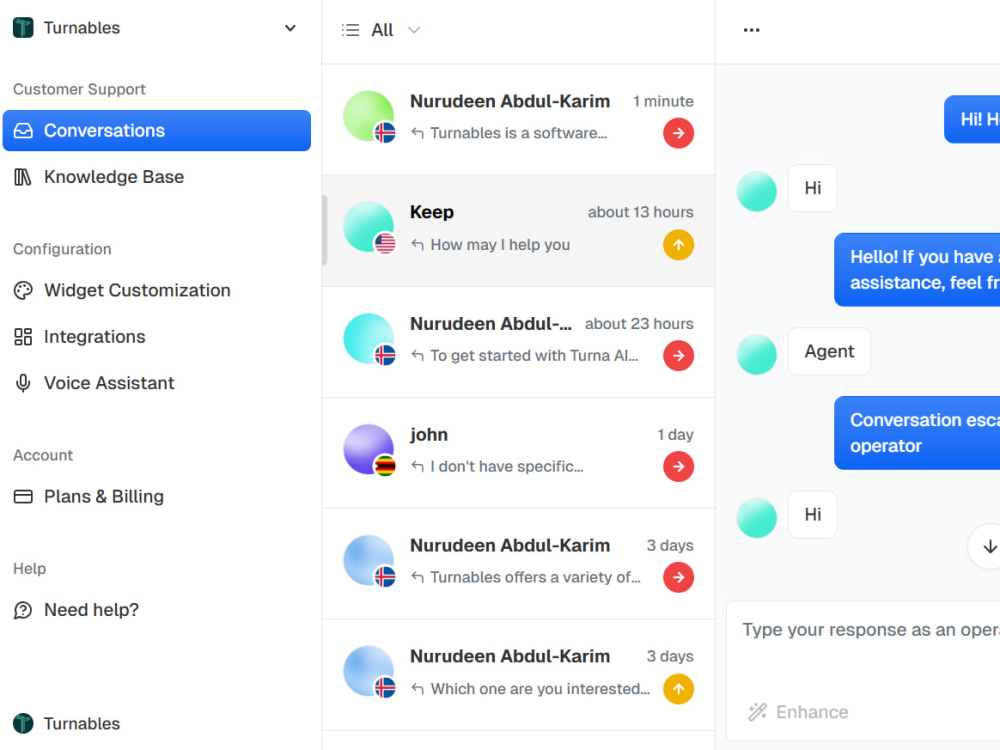Open the Conversations section

pyautogui.click(x=157, y=131)
